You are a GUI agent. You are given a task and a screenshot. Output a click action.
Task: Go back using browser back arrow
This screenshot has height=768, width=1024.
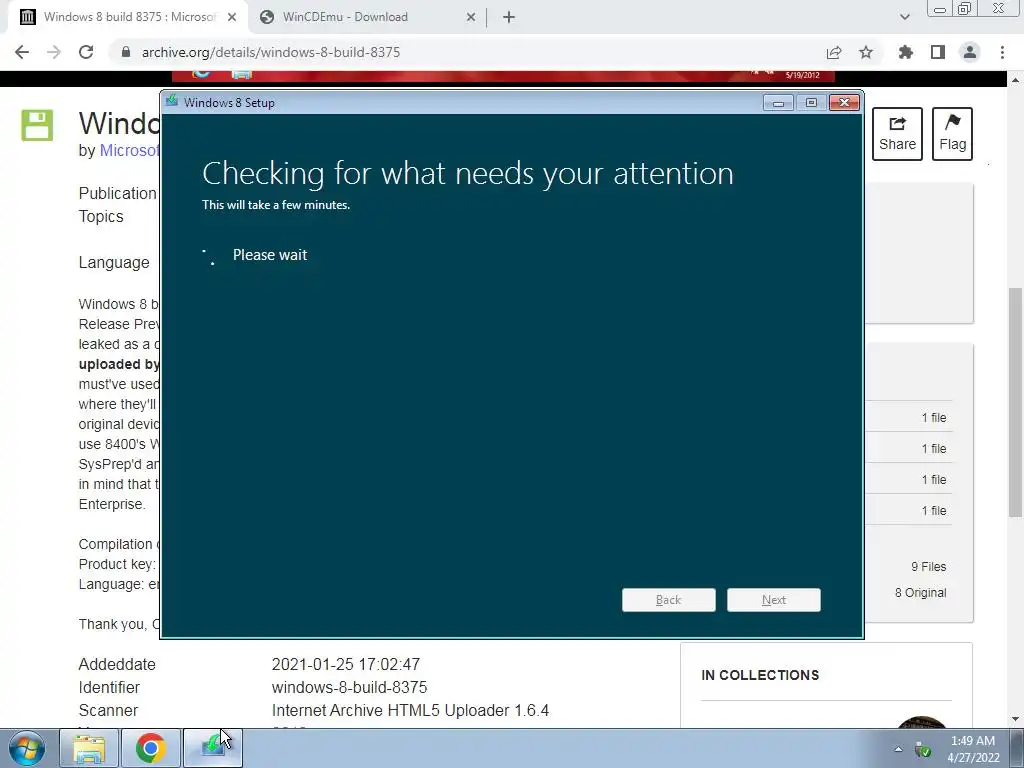click(22, 52)
